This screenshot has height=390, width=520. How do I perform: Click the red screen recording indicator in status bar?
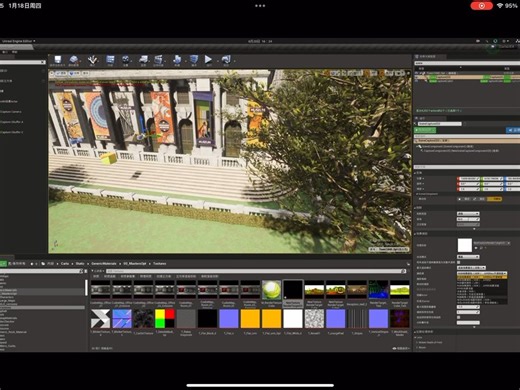(481, 6)
